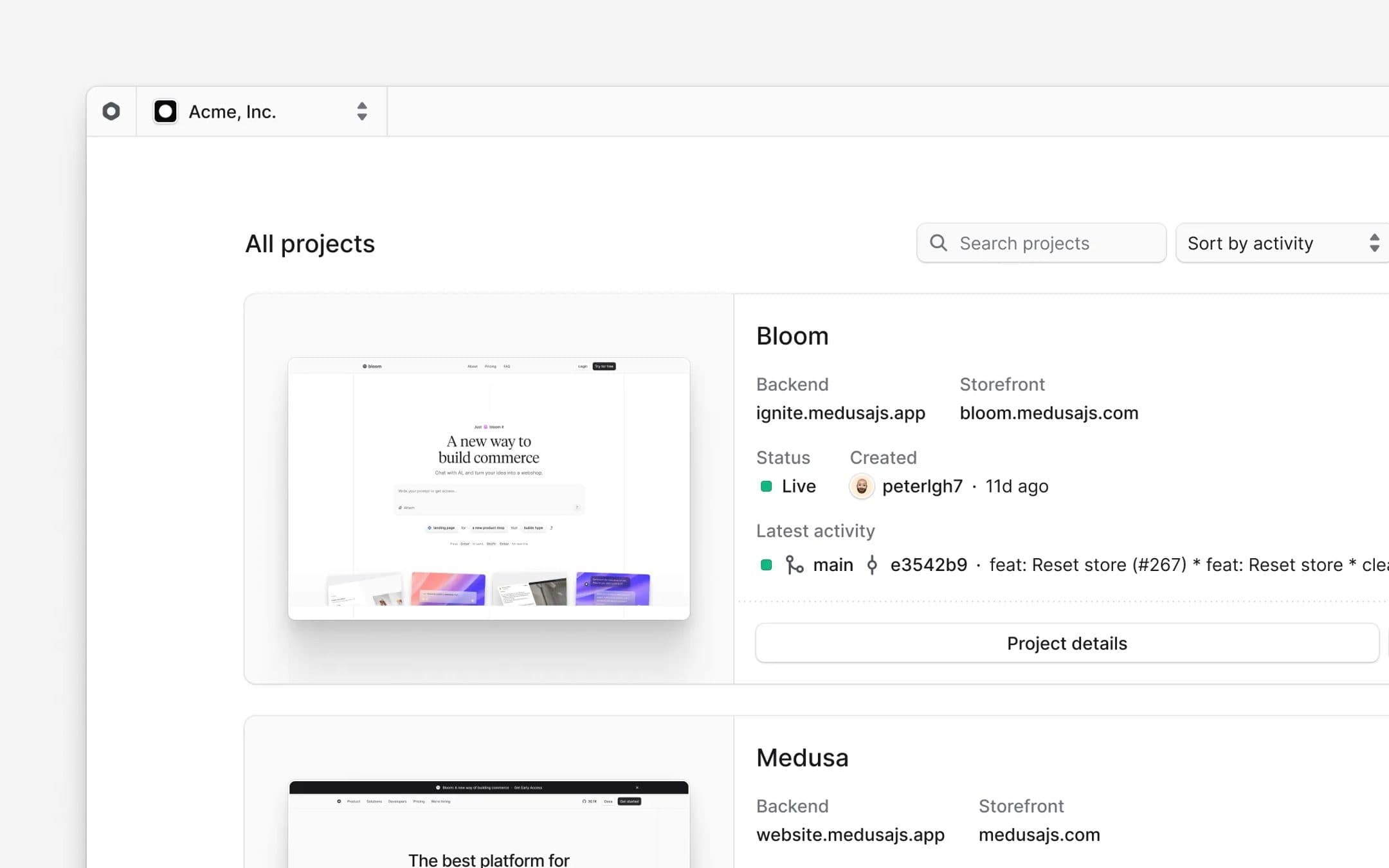1389x868 pixels.
Task: Click the feat: Reset store commit message
Action: (1189, 565)
